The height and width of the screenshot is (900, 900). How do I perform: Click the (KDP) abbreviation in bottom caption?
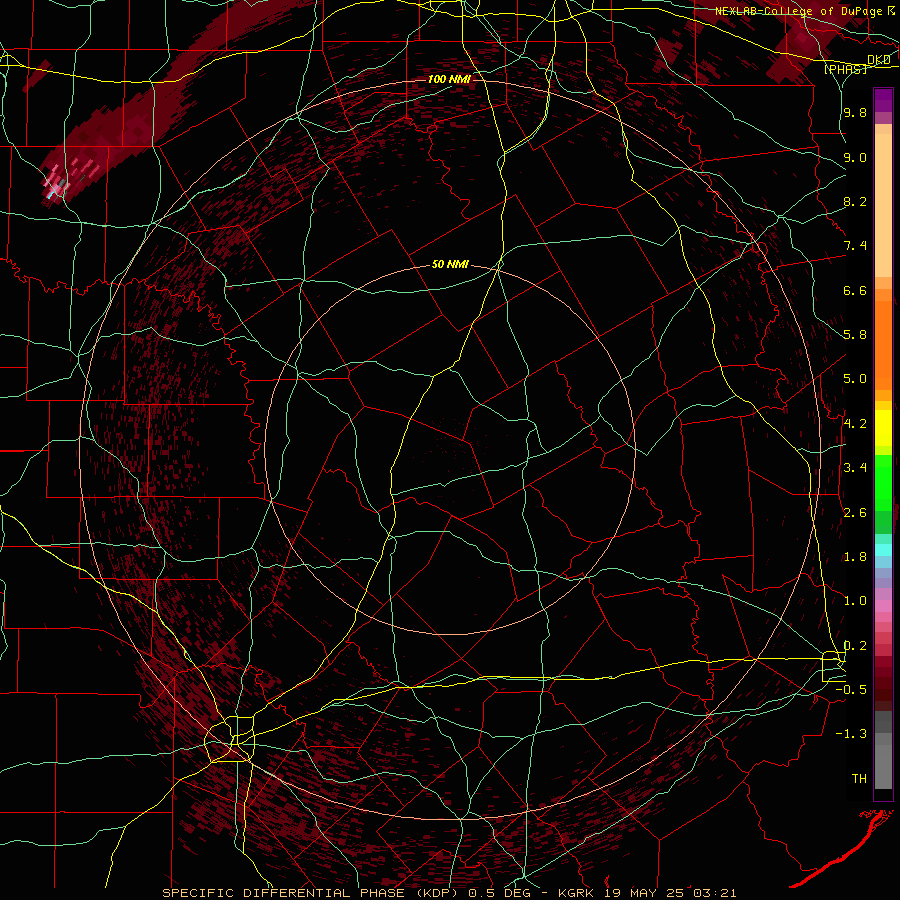click(x=438, y=893)
